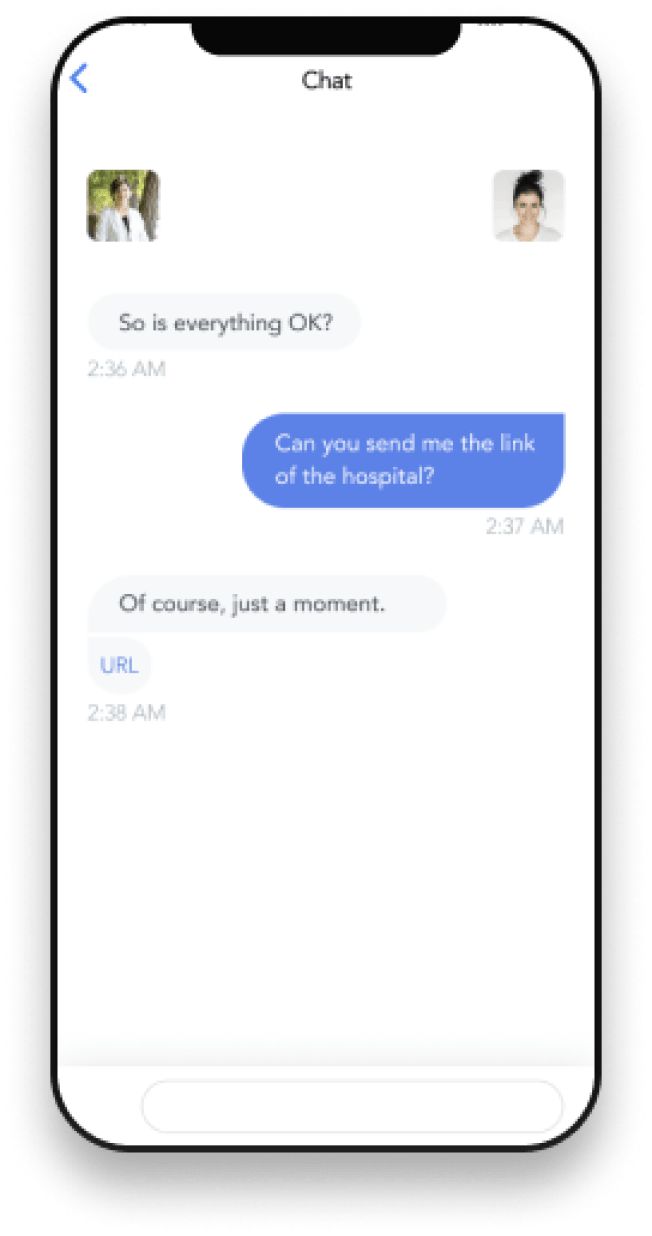Viewport: 652px width, 1236px height.
Task: Tap the empty area left of input field
Action: click(x=100, y=1106)
